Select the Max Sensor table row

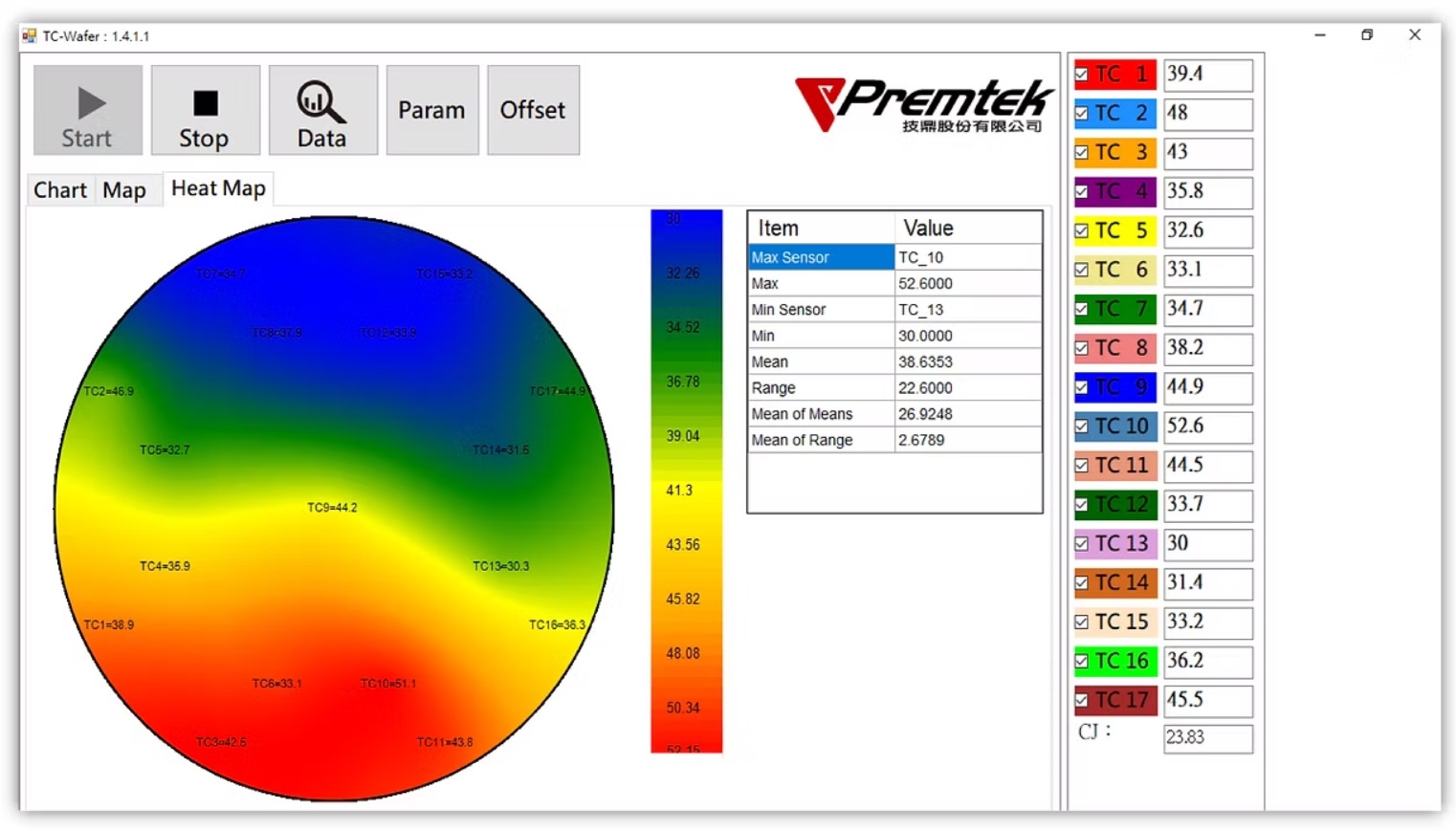[820, 257]
